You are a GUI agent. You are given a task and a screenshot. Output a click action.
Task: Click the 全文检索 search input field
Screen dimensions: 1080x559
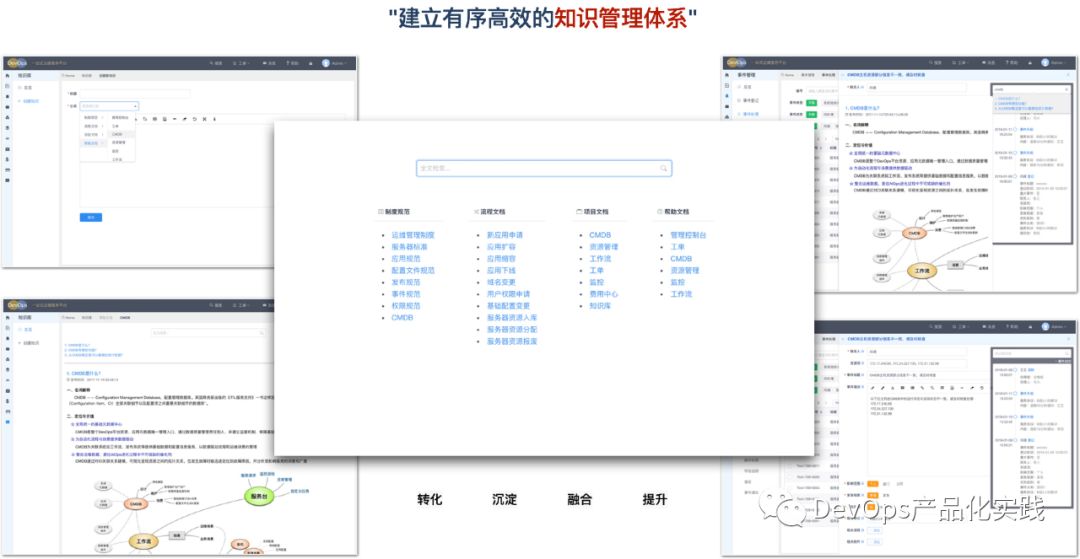click(543, 169)
